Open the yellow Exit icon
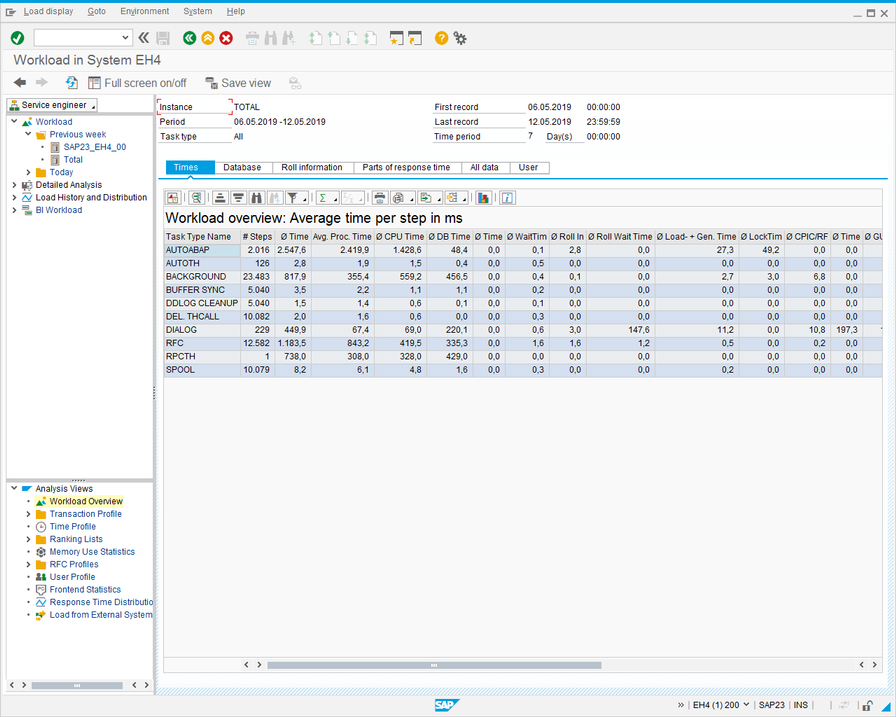The width and height of the screenshot is (896, 717). [x=207, y=36]
